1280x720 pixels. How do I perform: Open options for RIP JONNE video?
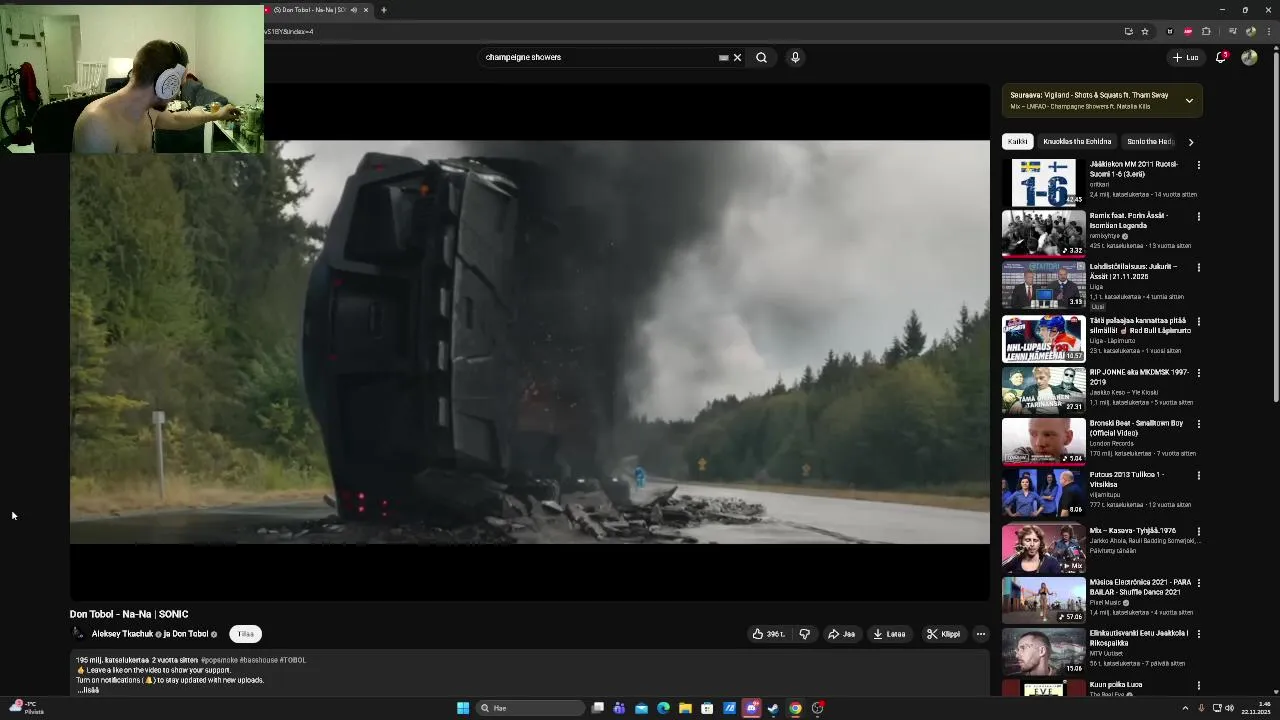(x=1198, y=373)
